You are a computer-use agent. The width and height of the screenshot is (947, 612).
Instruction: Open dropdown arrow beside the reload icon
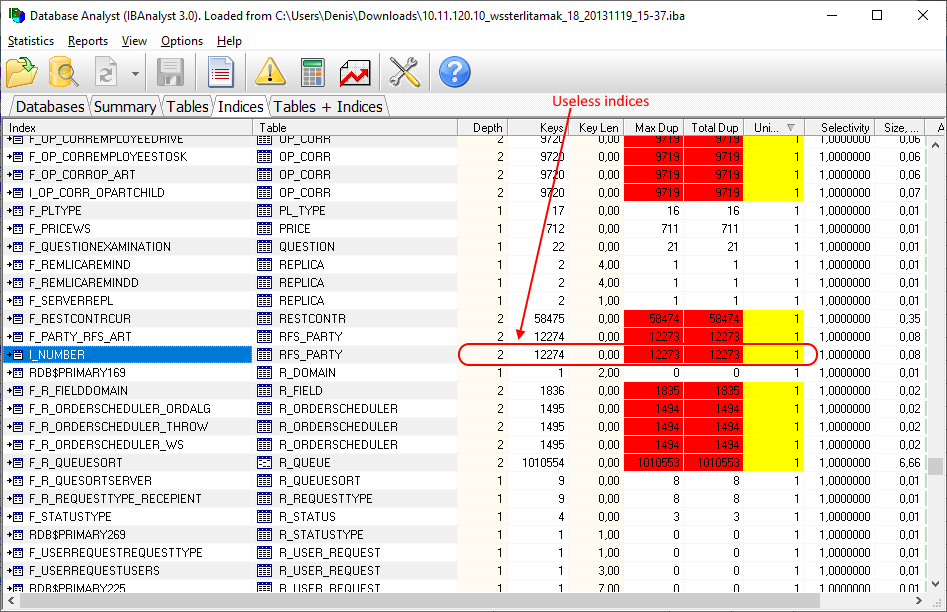click(x=135, y=74)
